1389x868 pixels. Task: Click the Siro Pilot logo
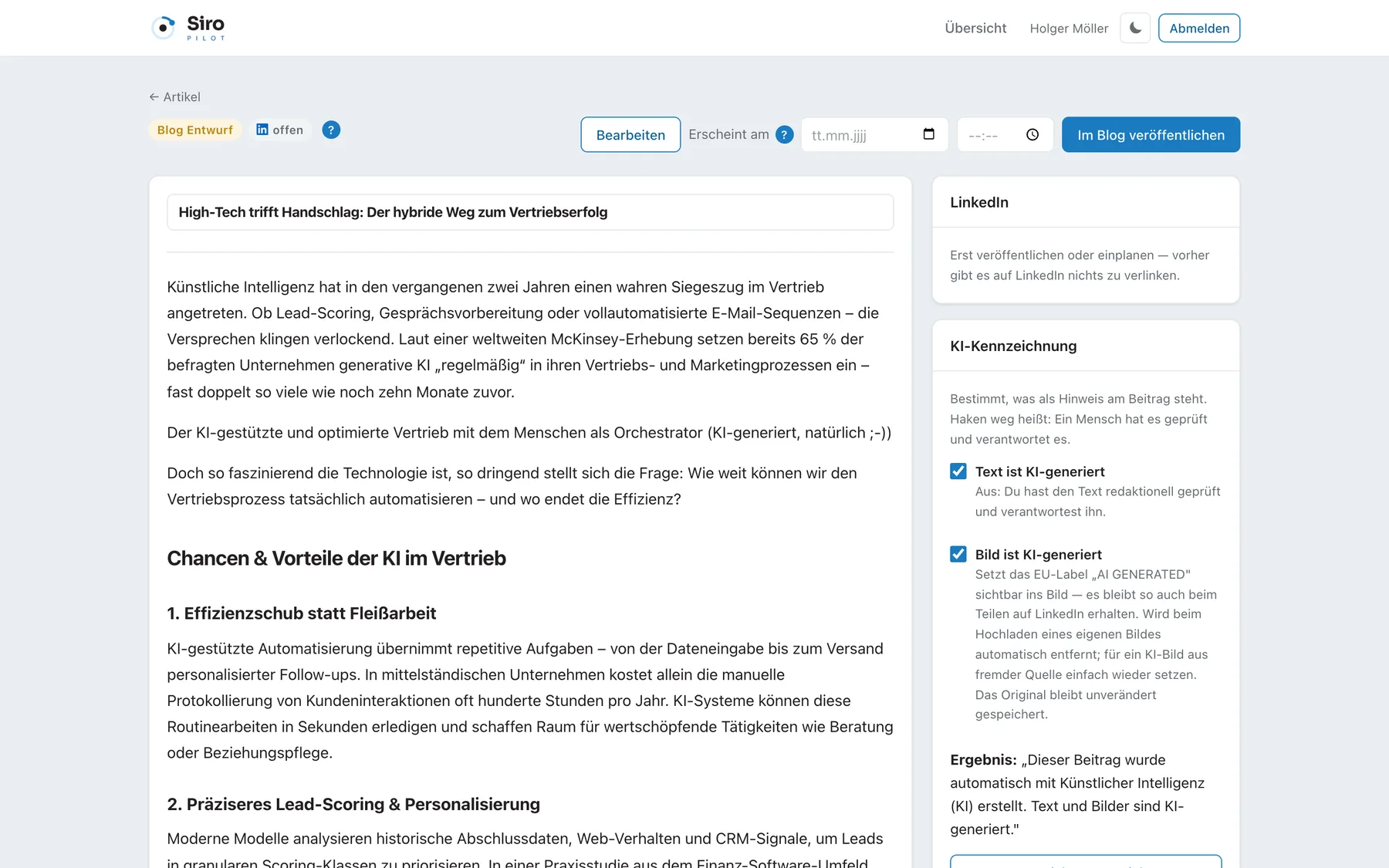tap(188, 28)
